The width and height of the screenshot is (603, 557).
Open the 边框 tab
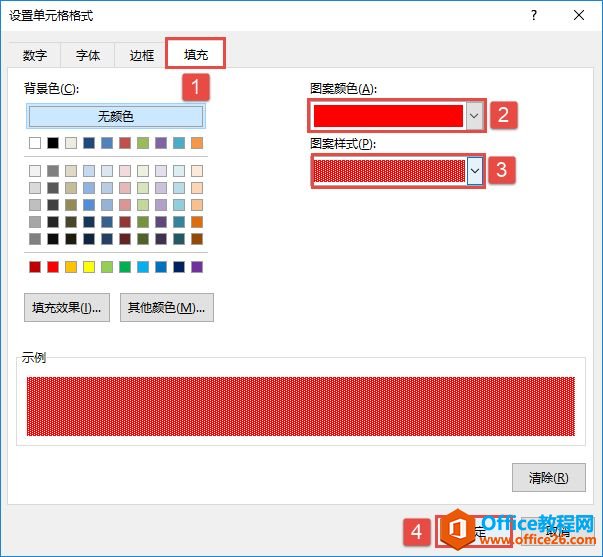pyautogui.click(x=141, y=55)
